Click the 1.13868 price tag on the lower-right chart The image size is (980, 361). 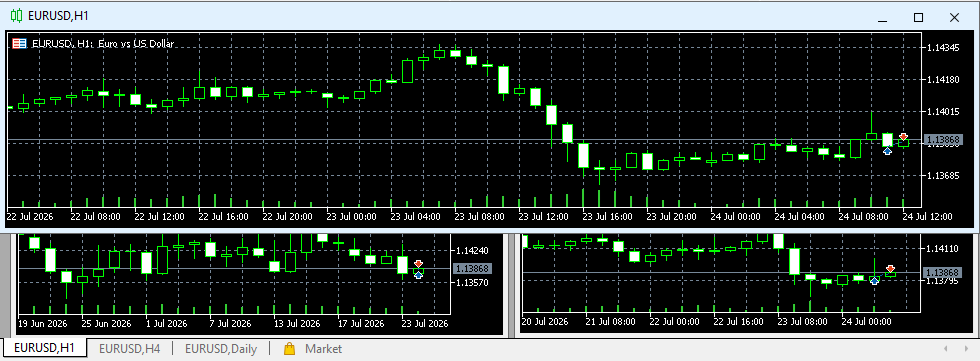point(943,272)
